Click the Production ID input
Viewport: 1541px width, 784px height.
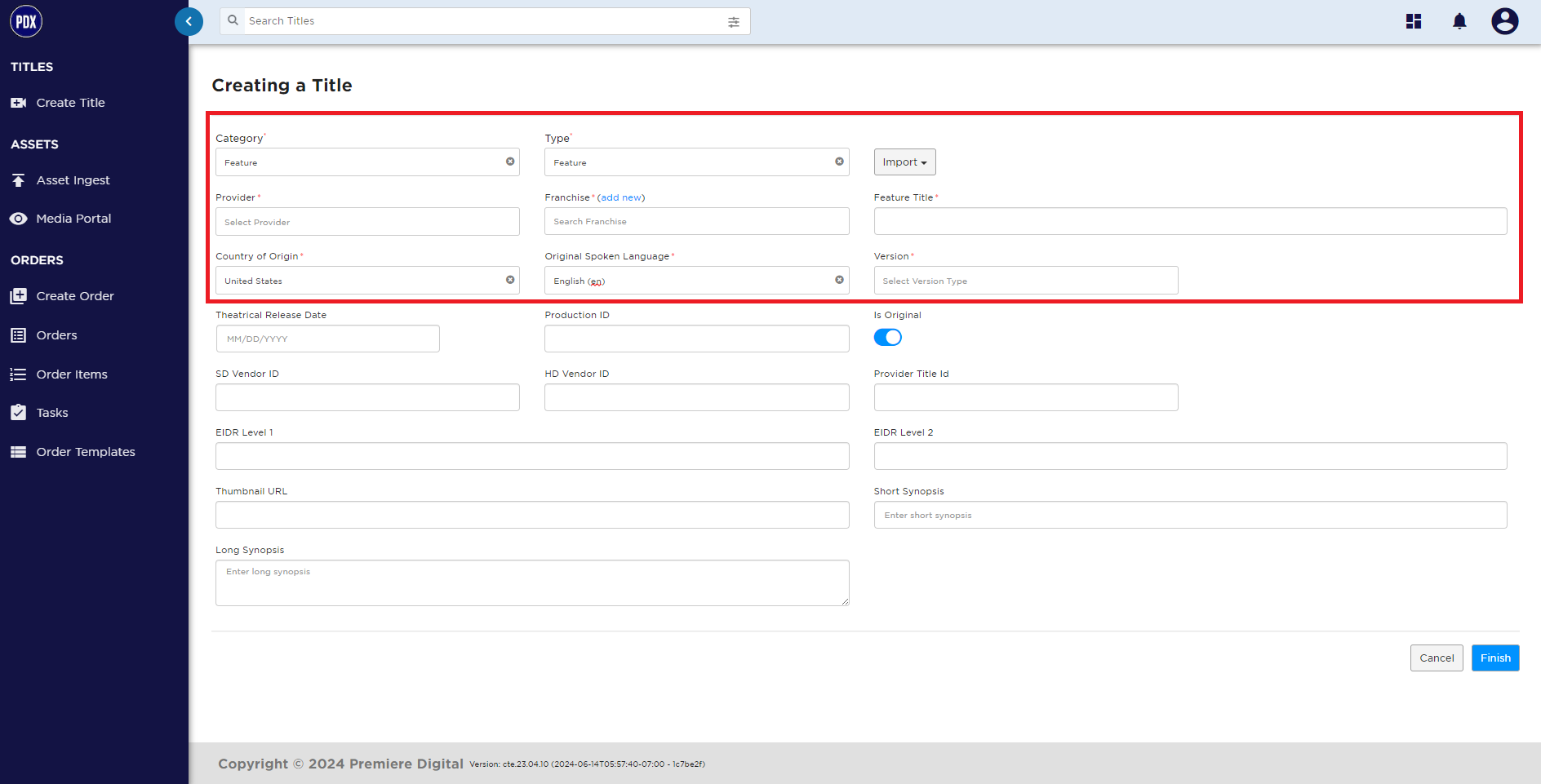click(x=696, y=339)
